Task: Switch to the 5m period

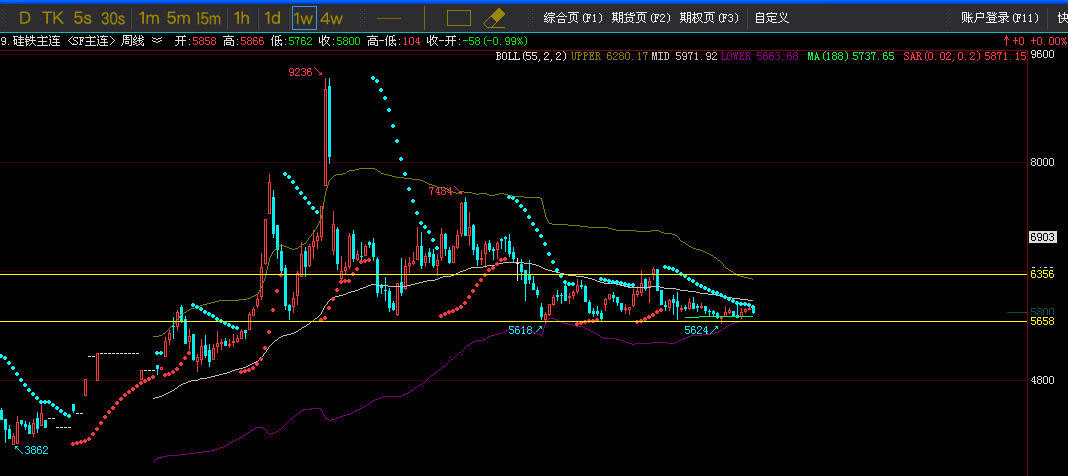Action: click(x=178, y=18)
